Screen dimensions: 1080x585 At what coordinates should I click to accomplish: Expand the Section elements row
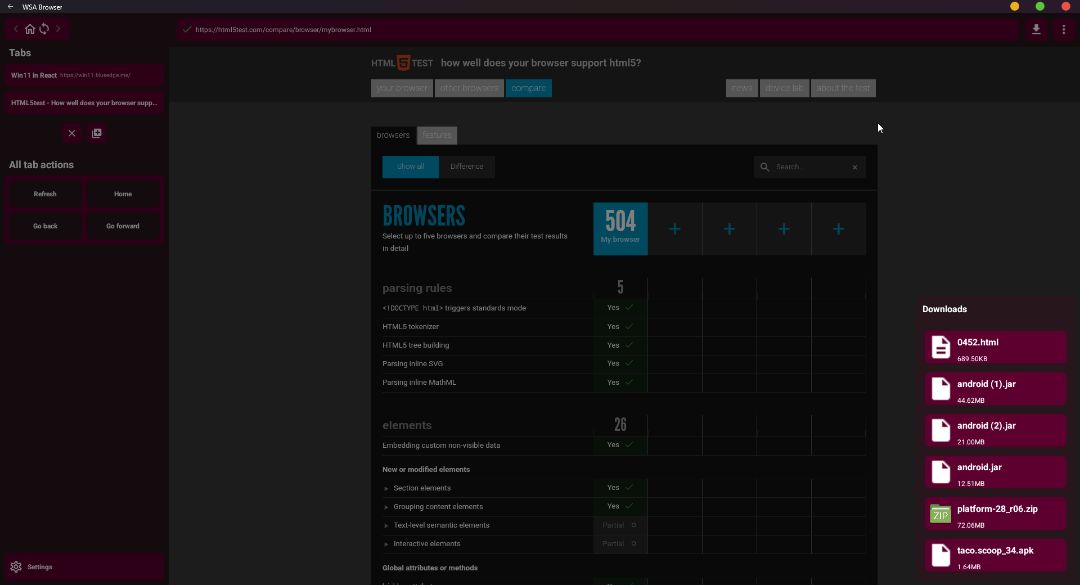(x=386, y=489)
